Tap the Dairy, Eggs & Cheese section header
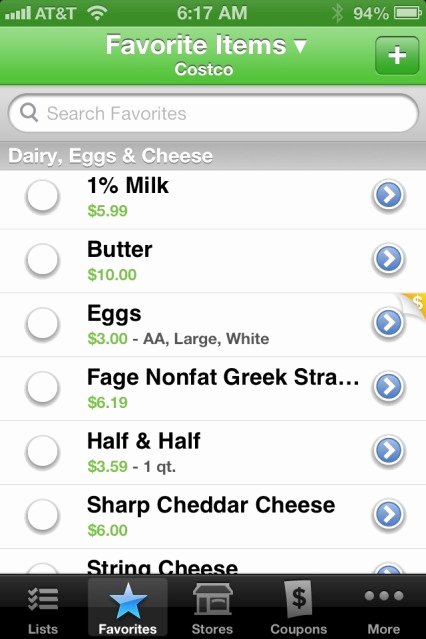 [x=213, y=156]
